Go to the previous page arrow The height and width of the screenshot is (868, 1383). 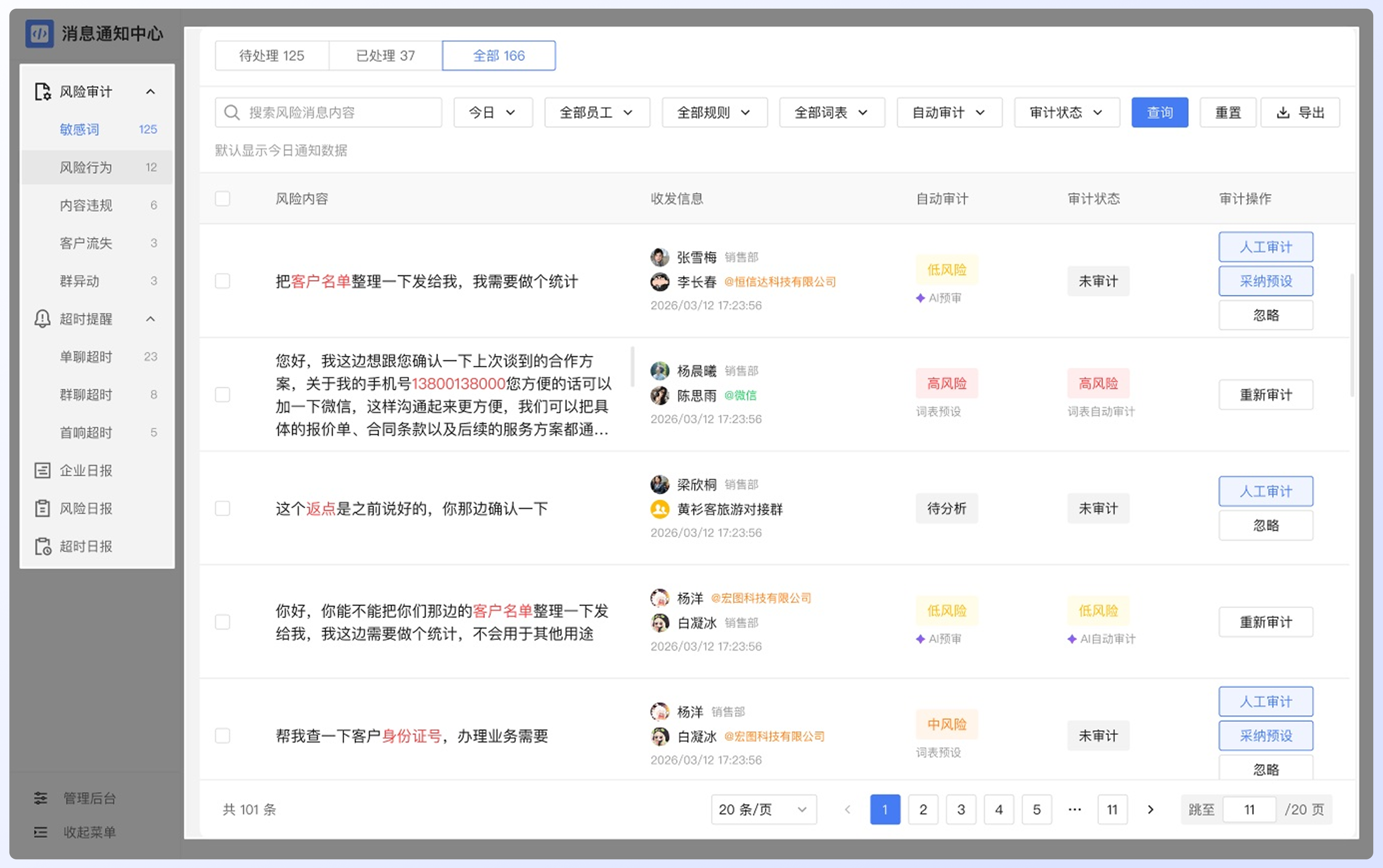847,809
